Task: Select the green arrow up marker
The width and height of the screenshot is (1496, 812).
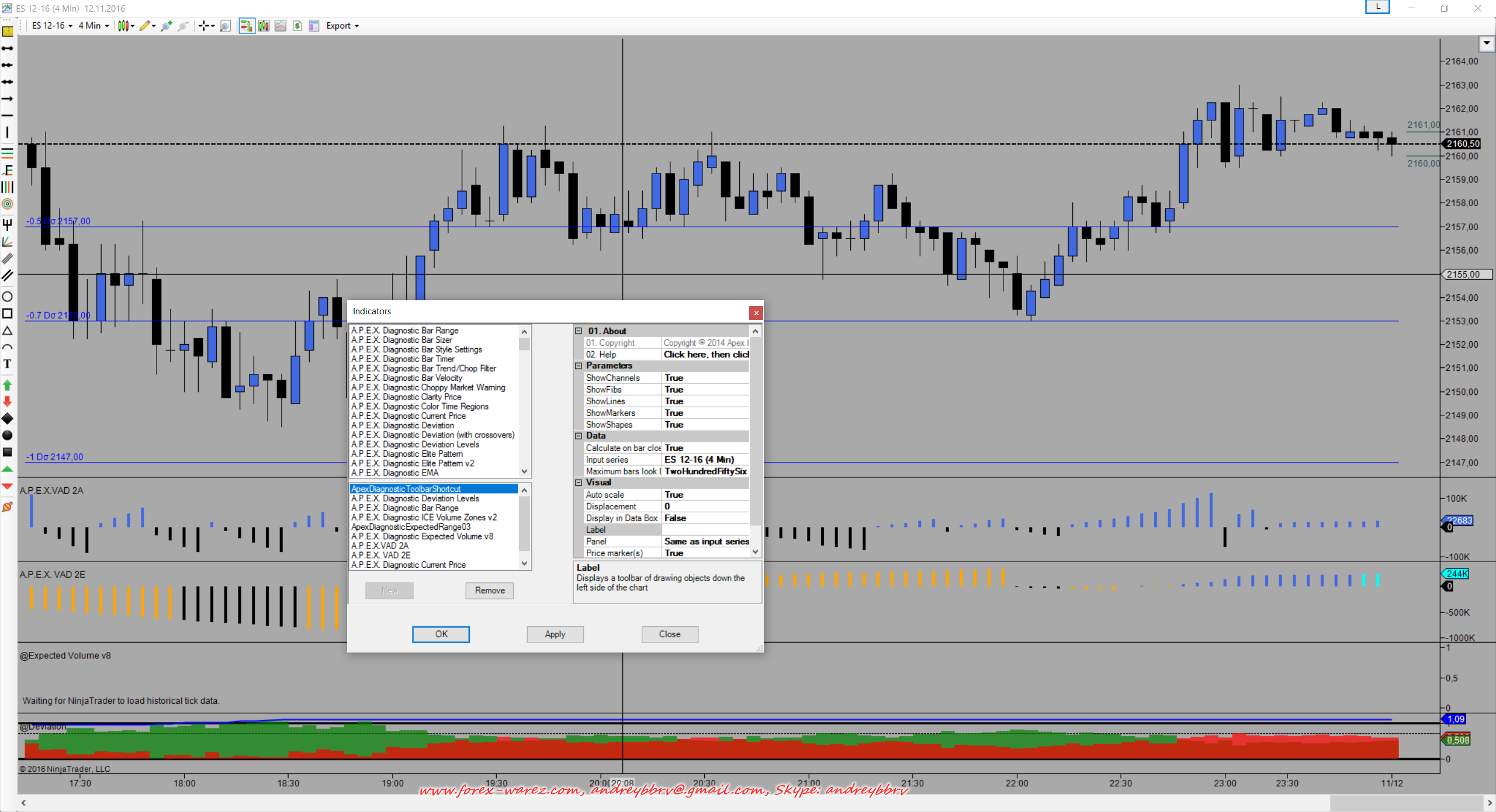Action: coord(7,385)
